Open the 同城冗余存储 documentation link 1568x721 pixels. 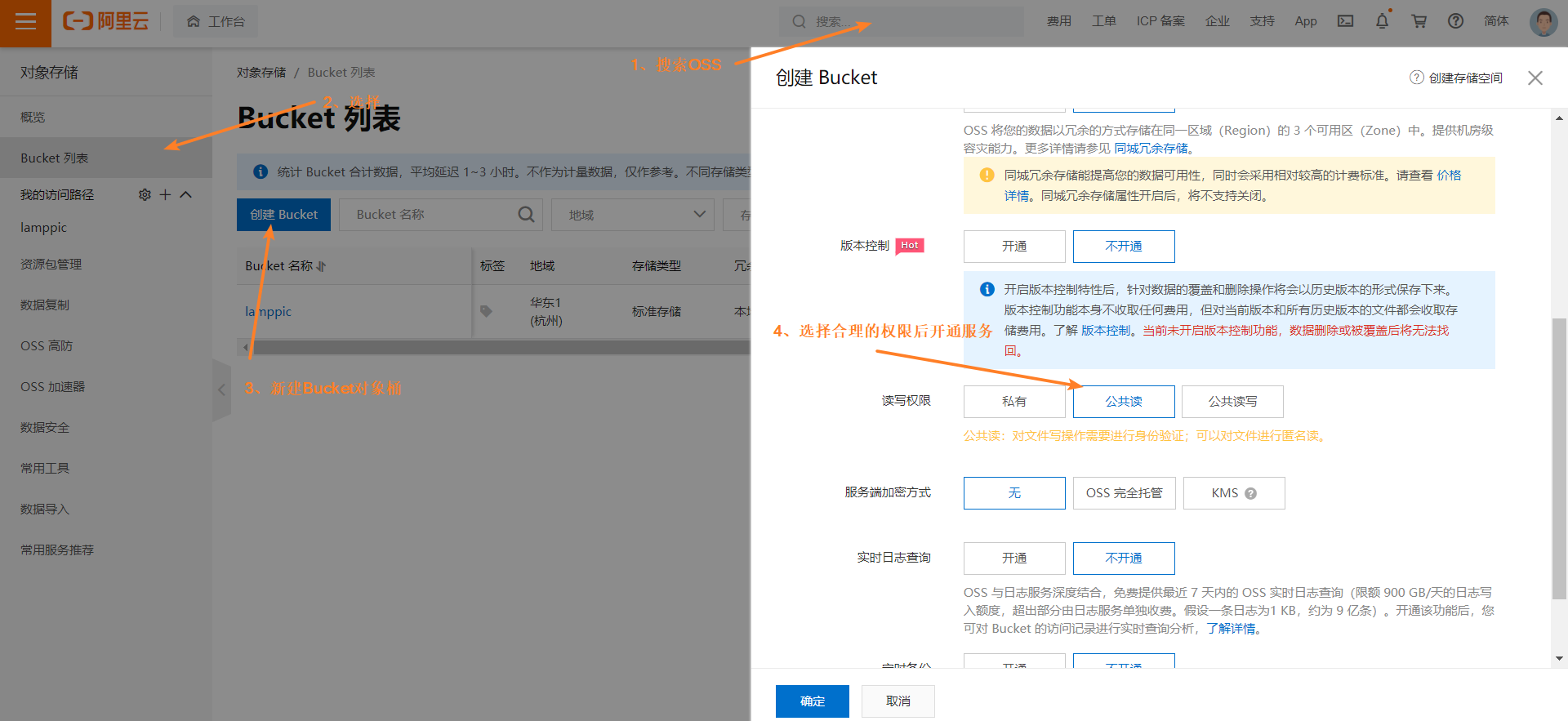coord(1151,149)
